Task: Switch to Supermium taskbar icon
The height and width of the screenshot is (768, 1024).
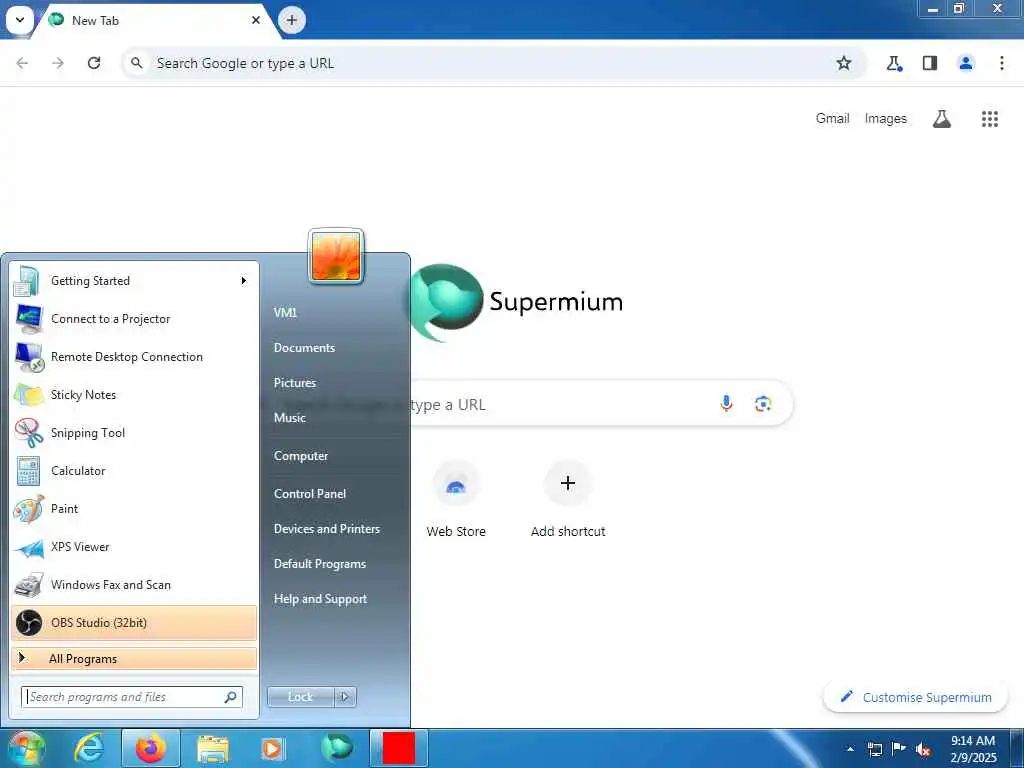Action: coord(337,748)
